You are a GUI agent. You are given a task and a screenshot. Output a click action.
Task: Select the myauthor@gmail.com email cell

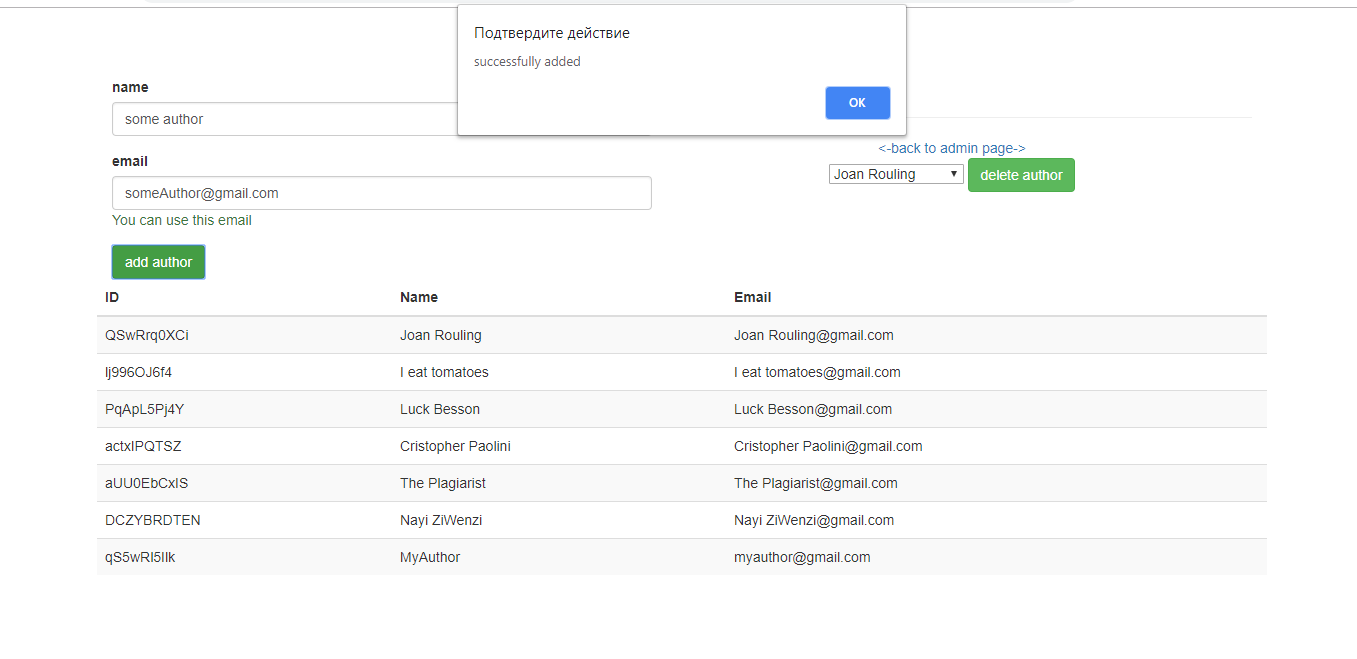tap(802, 557)
